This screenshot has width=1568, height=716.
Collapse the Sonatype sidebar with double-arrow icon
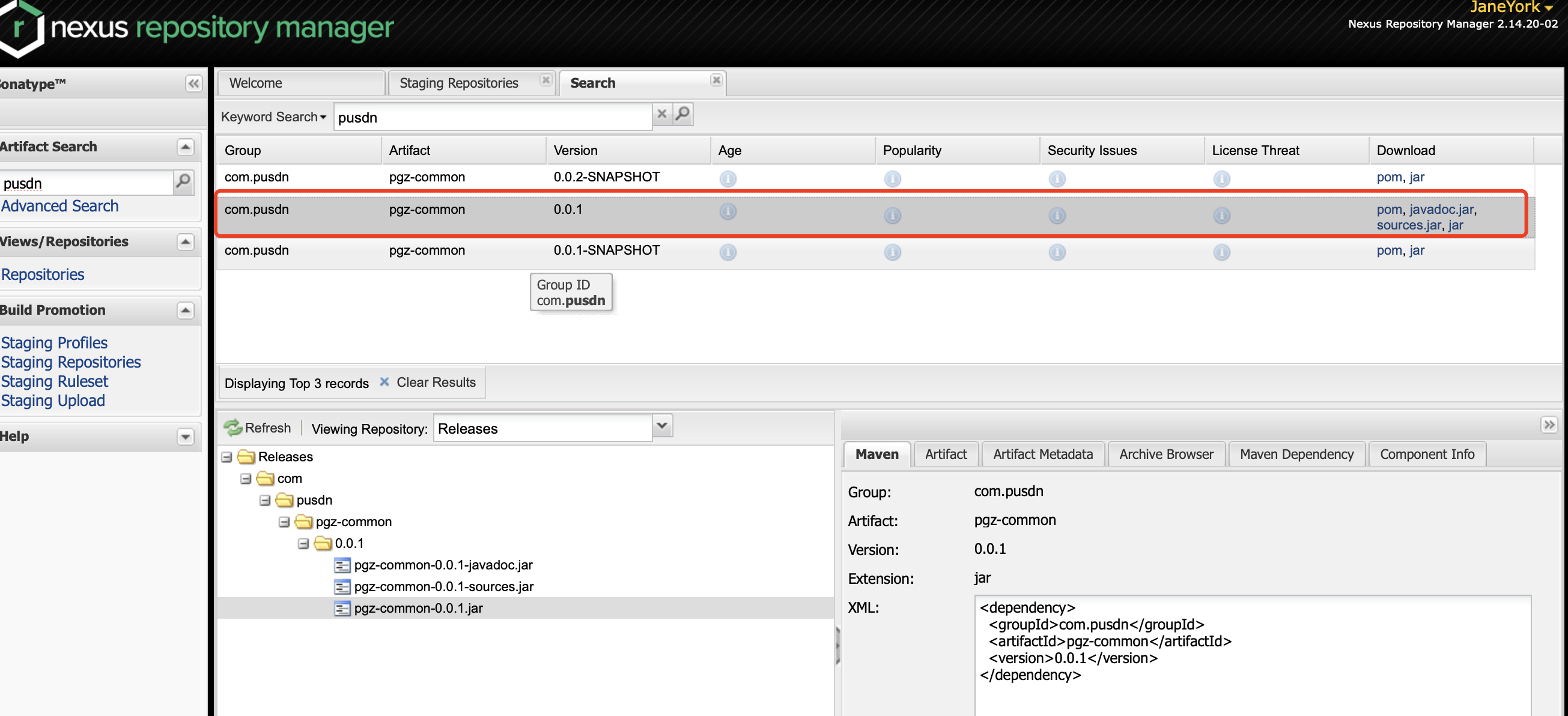[193, 83]
